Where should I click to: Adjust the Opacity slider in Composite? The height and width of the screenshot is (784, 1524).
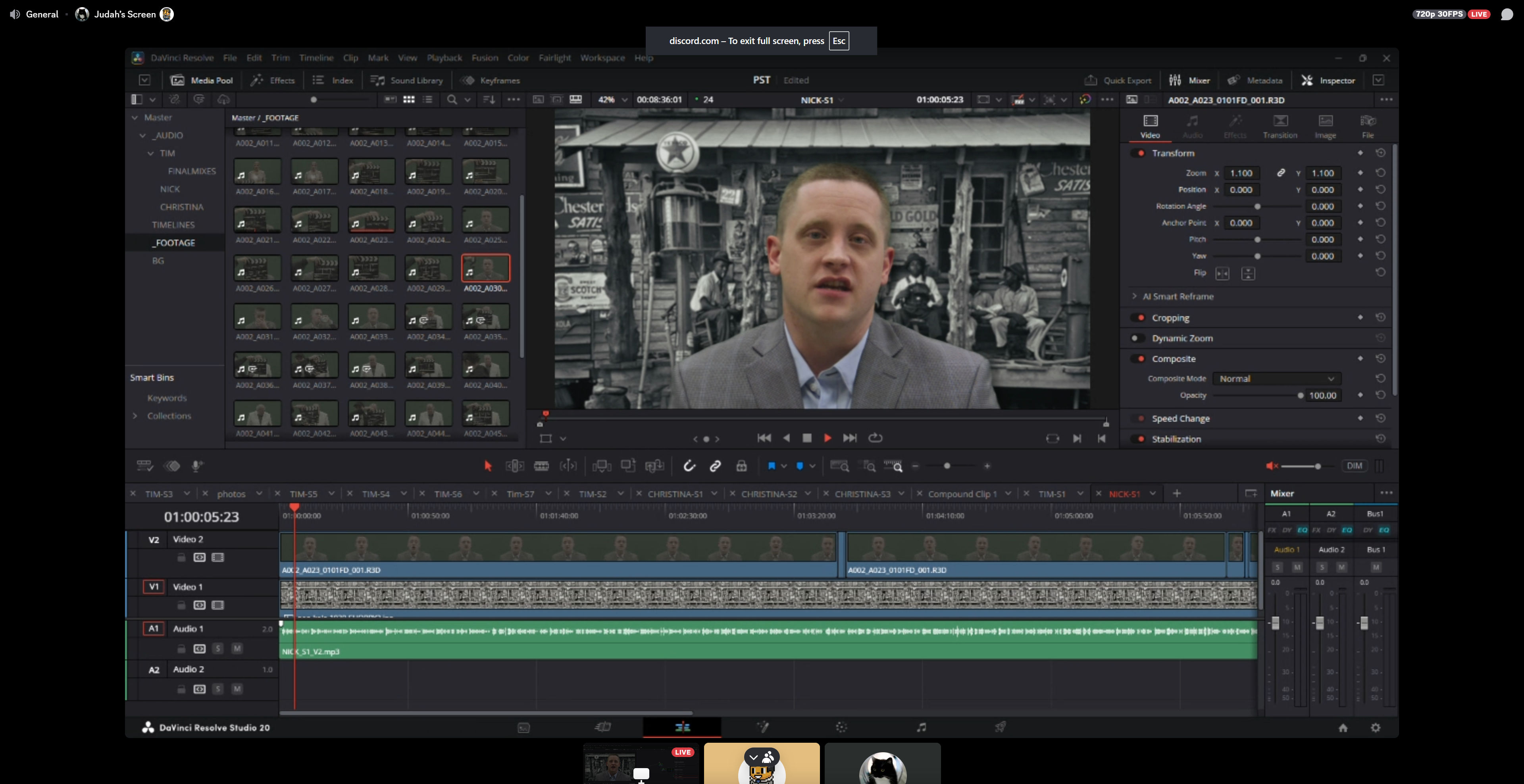point(1301,395)
